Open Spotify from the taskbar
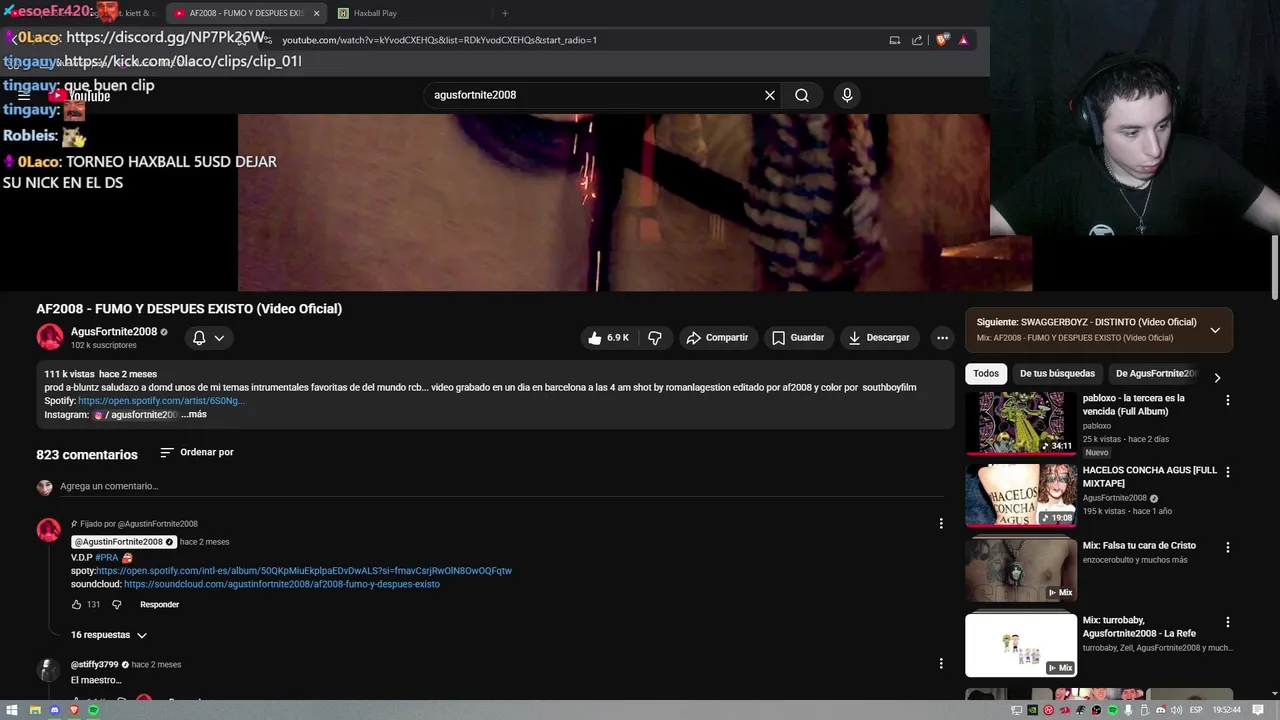This screenshot has width=1280, height=720. point(94,710)
